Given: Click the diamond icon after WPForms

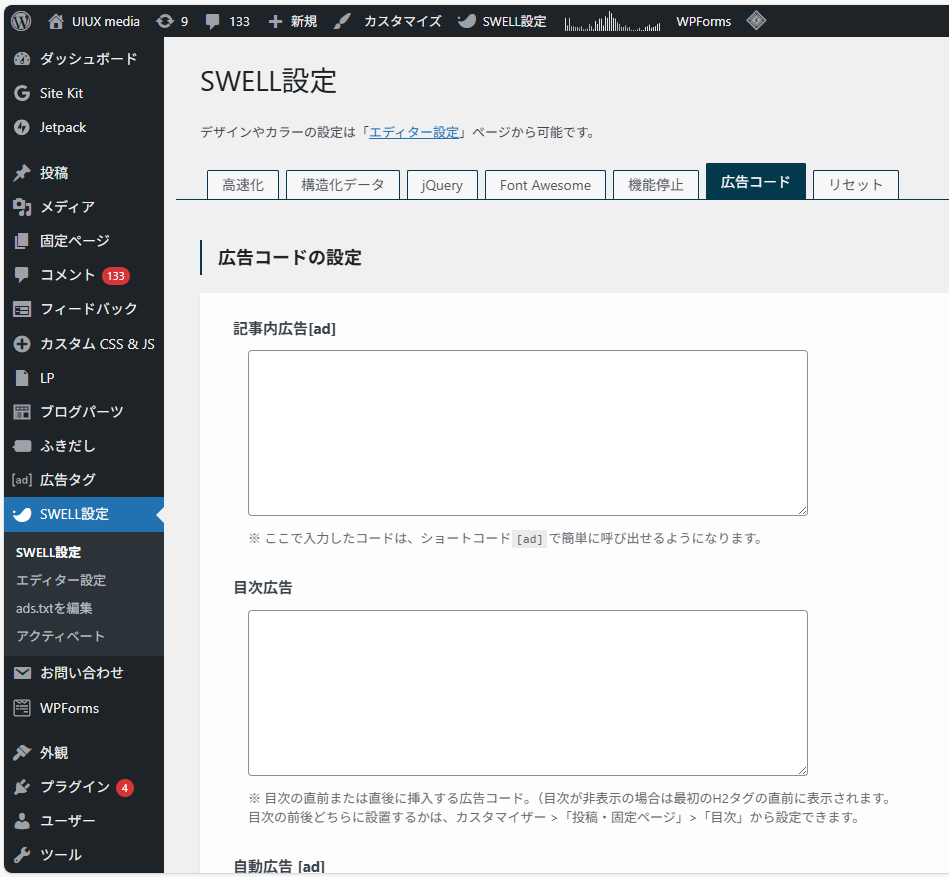Looking at the screenshot, I should pos(756,20).
